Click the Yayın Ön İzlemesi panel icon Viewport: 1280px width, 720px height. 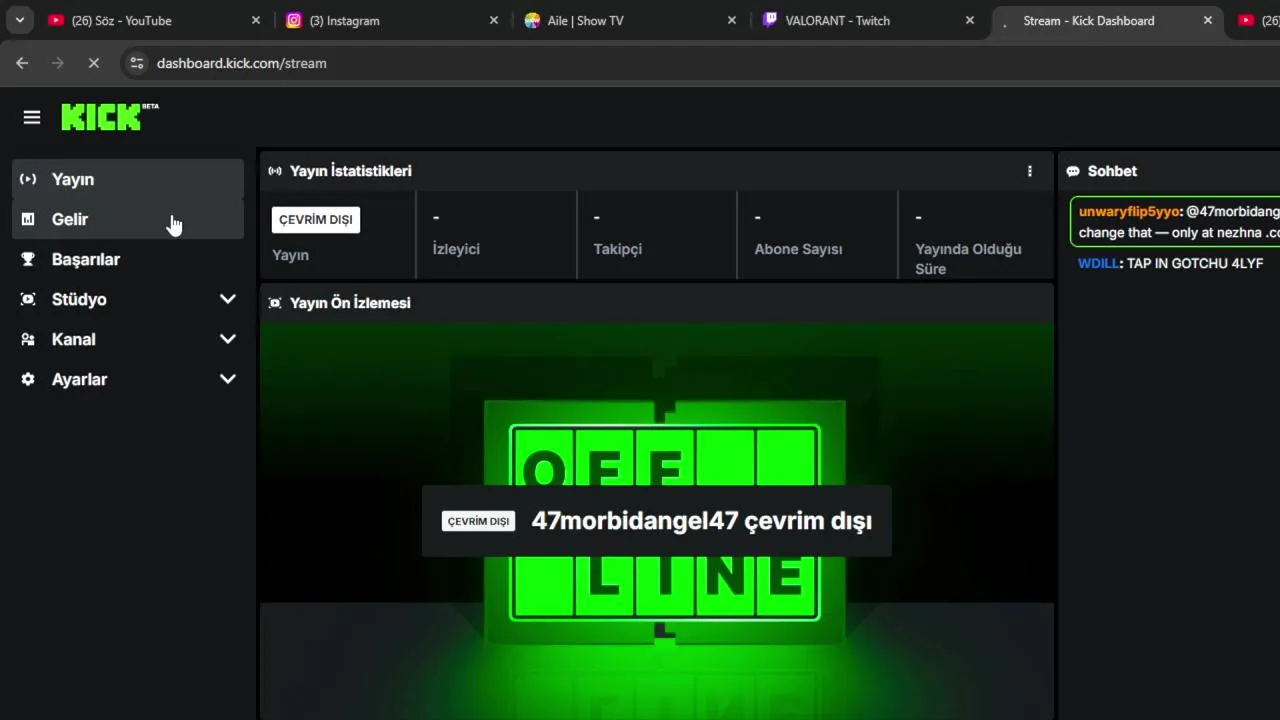[275, 303]
